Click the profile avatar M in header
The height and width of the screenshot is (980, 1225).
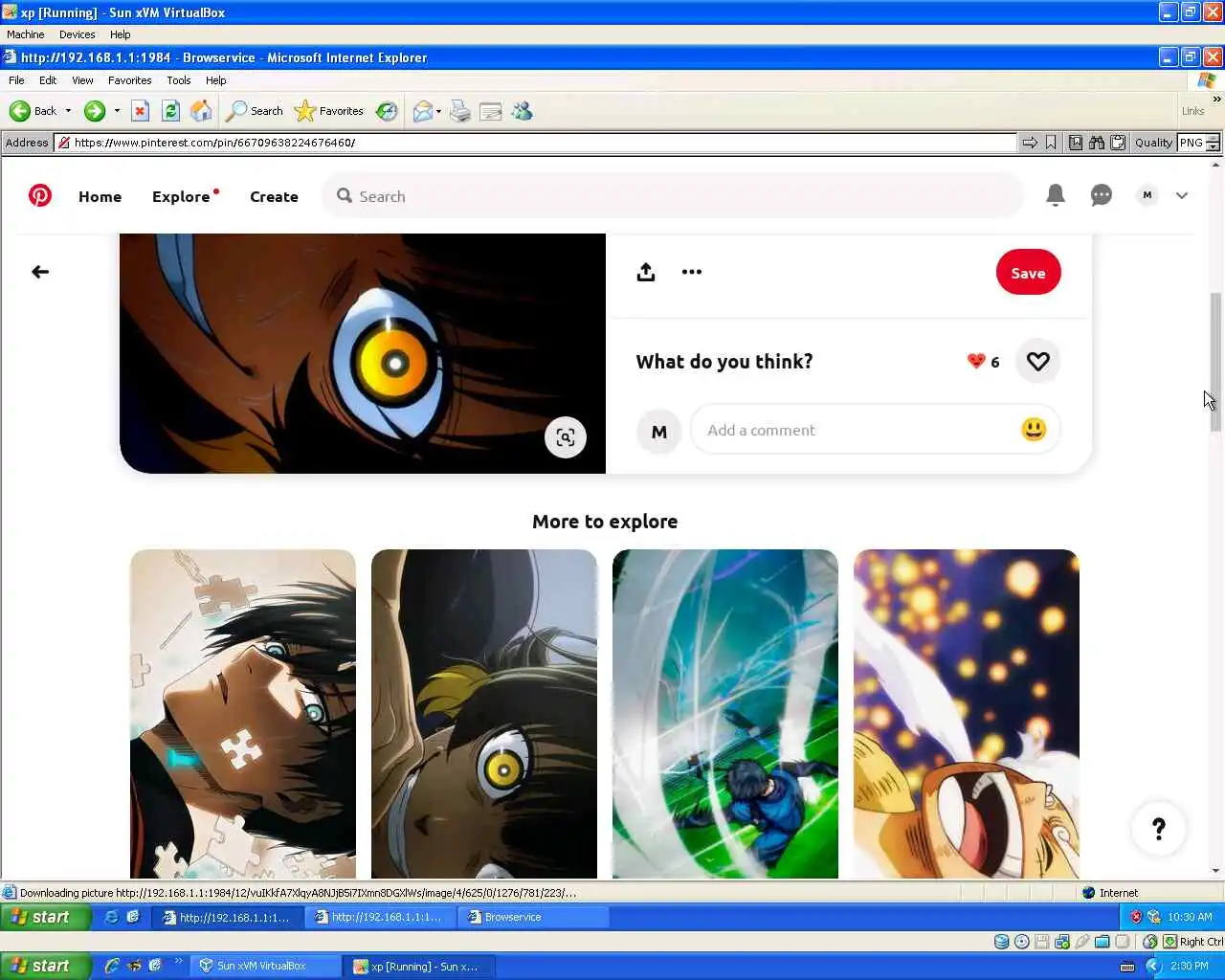[1147, 195]
